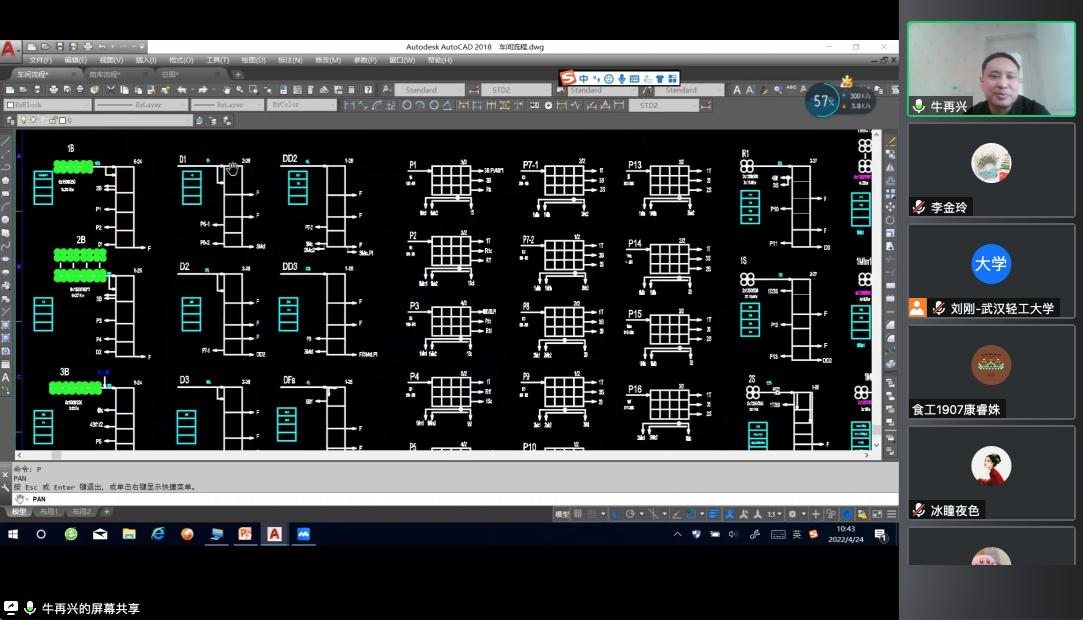Open the 绘图(D) menu
The height and width of the screenshot is (620, 1083).
pyautogui.click(x=253, y=60)
